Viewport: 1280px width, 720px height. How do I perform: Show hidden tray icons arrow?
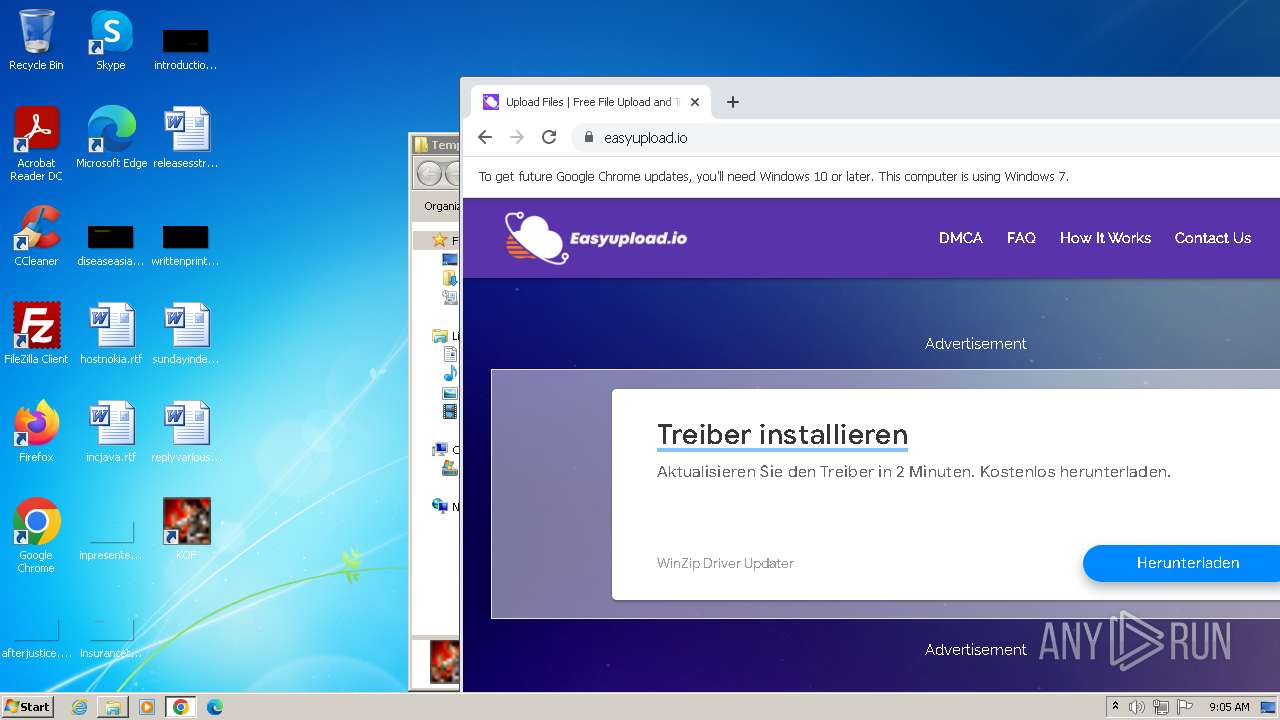pyautogui.click(x=1116, y=707)
